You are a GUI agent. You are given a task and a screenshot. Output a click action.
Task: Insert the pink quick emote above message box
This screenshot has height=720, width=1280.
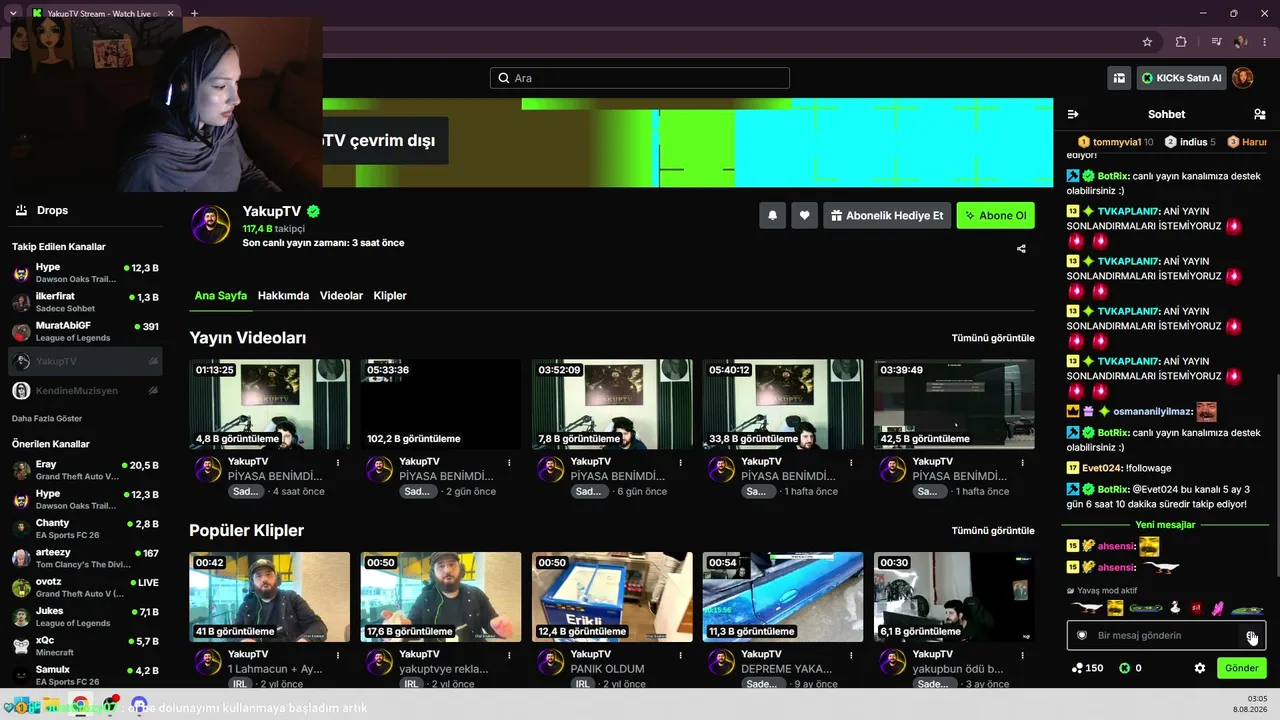(x=1217, y=607)
